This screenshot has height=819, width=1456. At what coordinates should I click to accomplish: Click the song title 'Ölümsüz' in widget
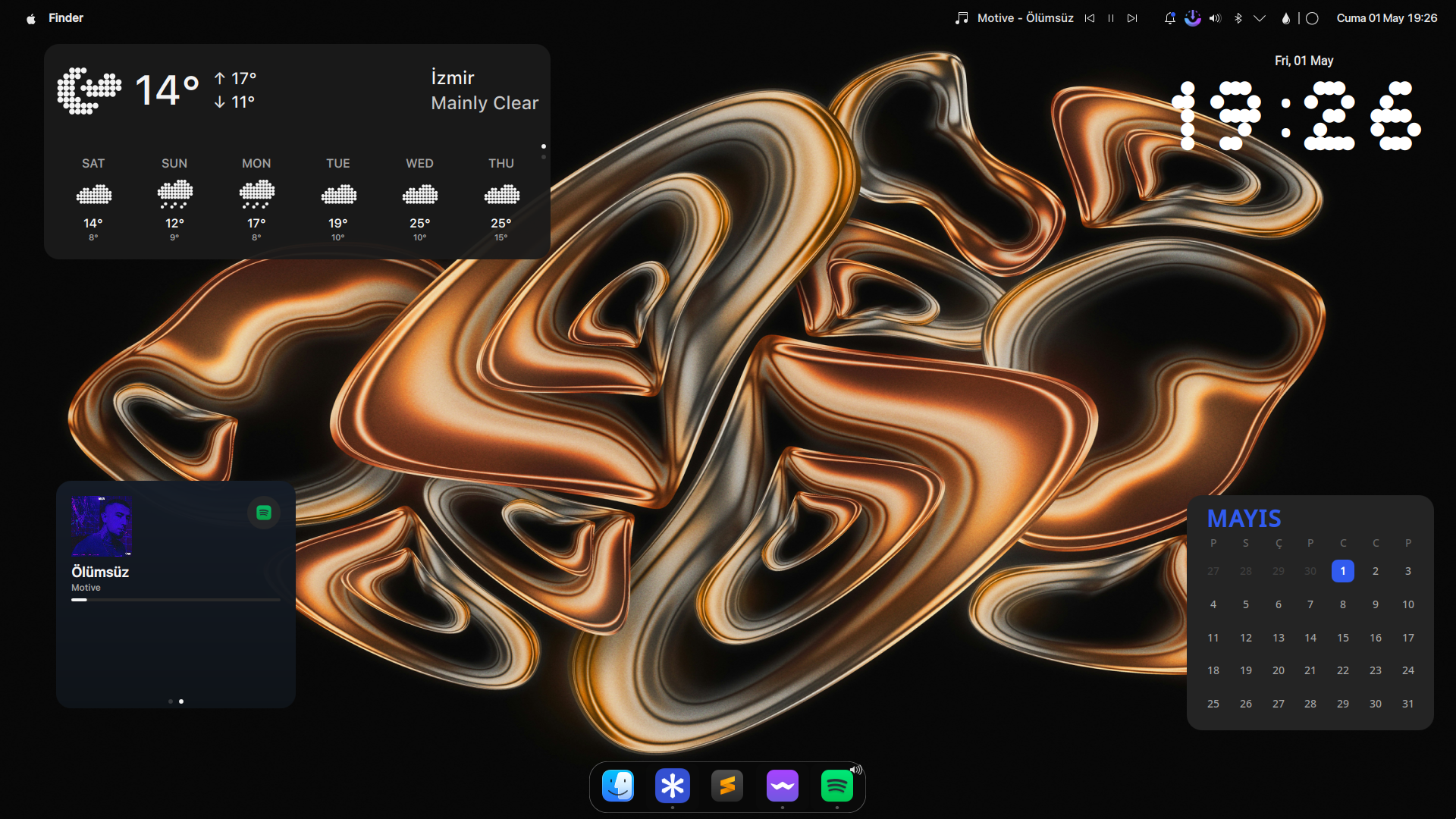click(x=100, y=572)
